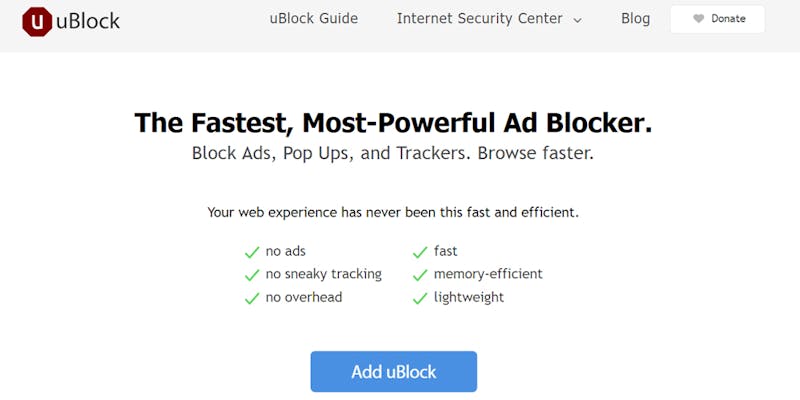Click the 'memory-efficient' feature text
The image size is (800, 400).
tap(488, 274)
